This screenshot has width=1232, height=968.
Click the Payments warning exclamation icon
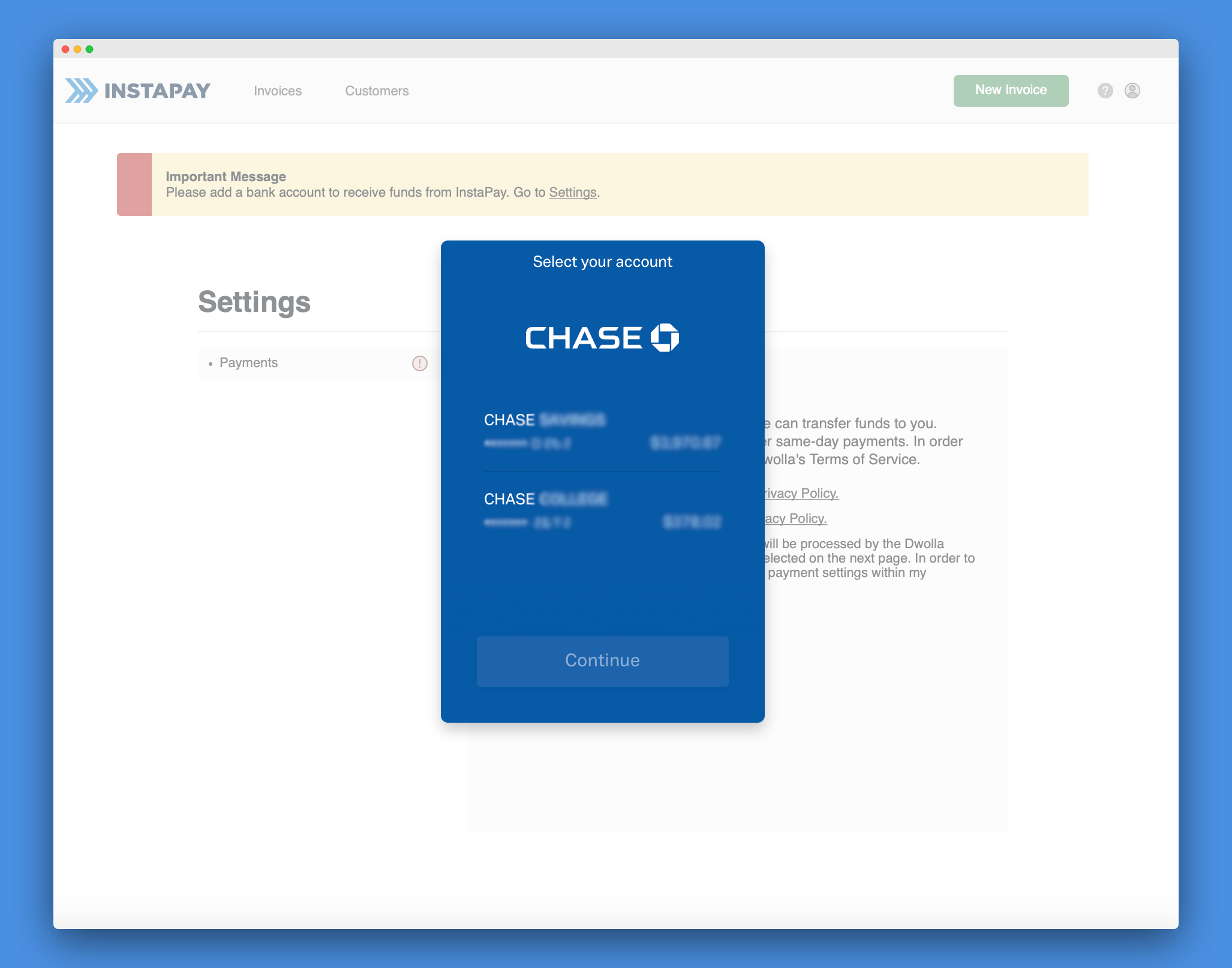(419, 363)
